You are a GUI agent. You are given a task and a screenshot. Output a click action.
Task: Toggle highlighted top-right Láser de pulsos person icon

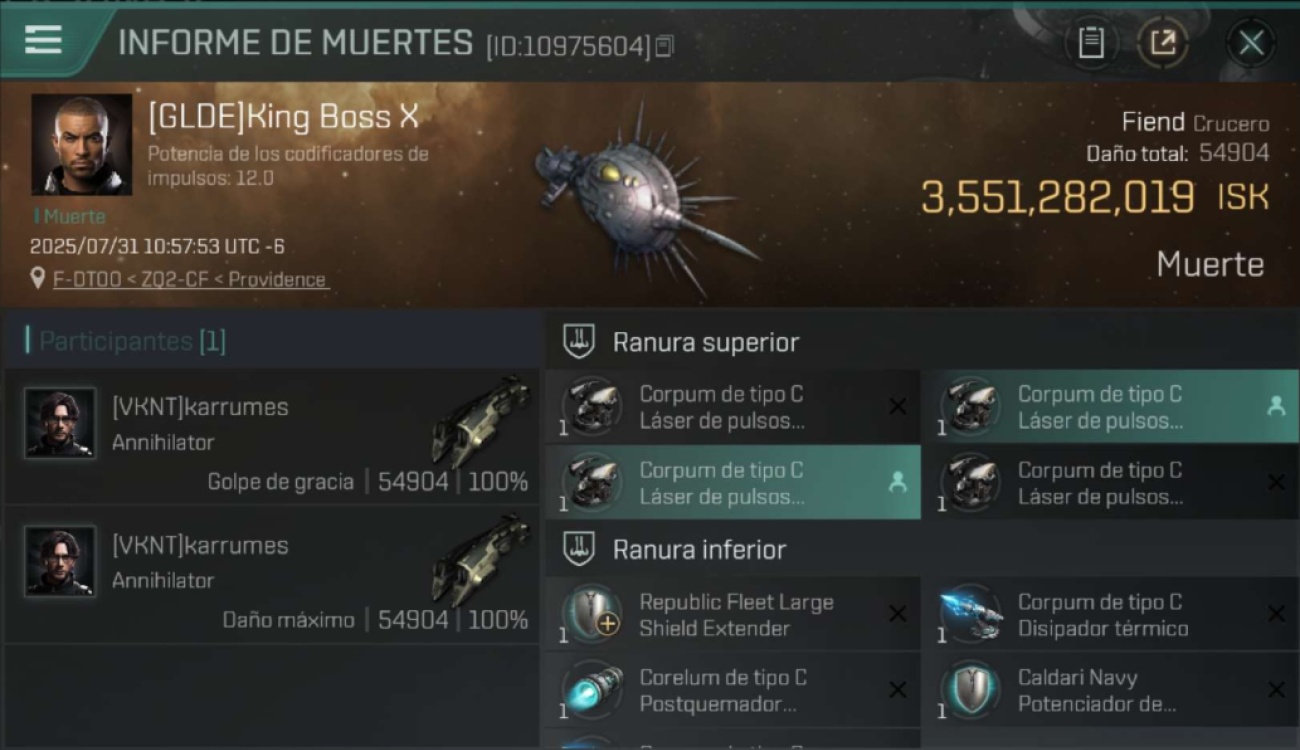pyautogui.click(x=1276, y=406)
